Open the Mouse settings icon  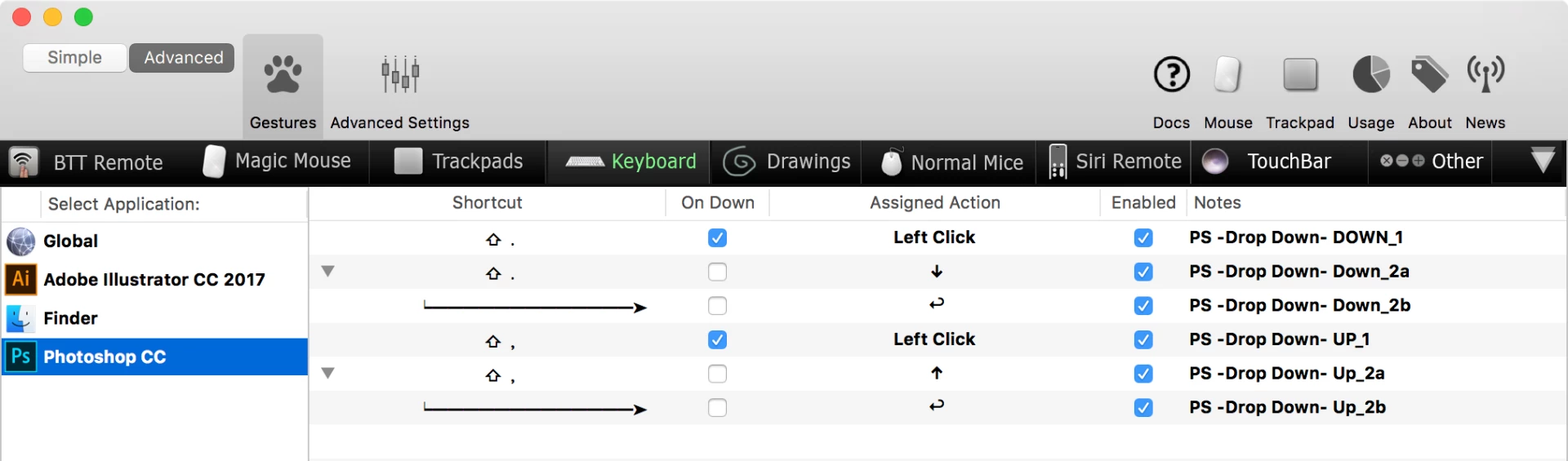pyautogui.click(x=1227, y=75)
